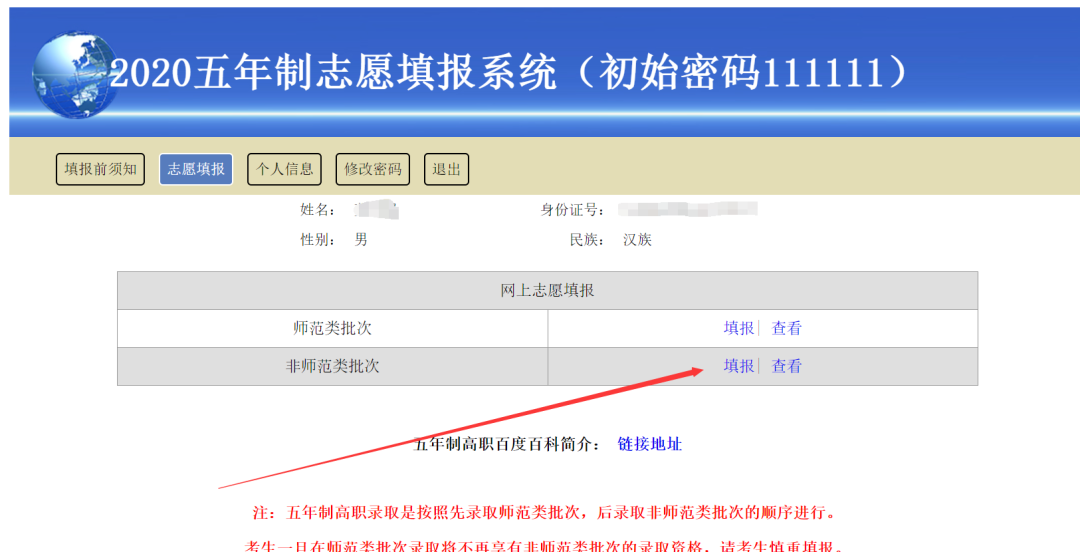Click 填报 link for 非师范类批次
Screen dimensions: 1080x552
pyautogui.click(x=739, y=366)
